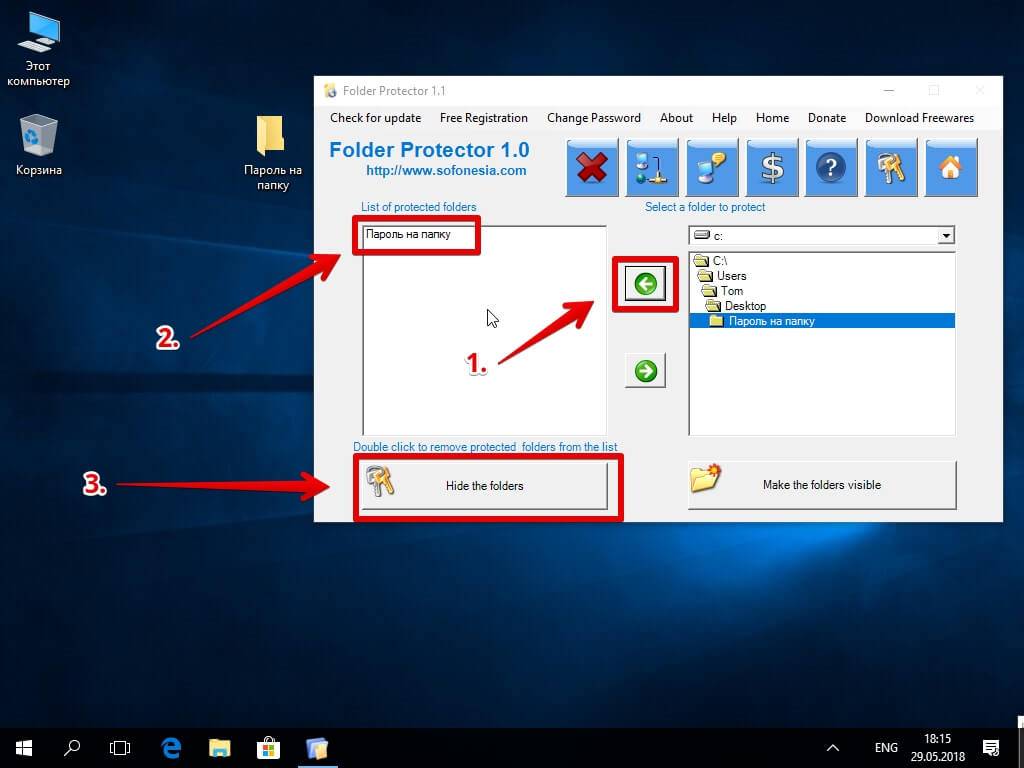Click the green left arrow button
Image resolution: width=1024 pixels, height=768 pixels.
(x=645, y=283)
